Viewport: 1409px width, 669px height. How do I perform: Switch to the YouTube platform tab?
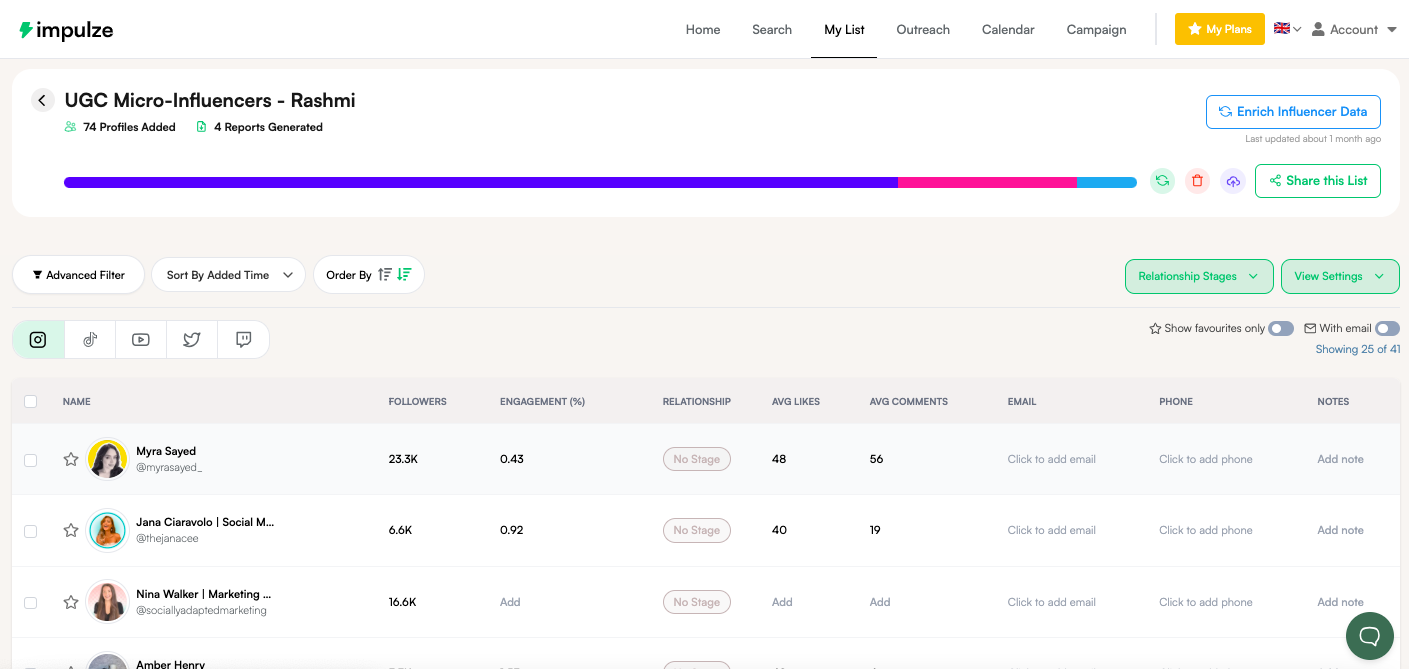pyautogui.click(x=141, y=339)
